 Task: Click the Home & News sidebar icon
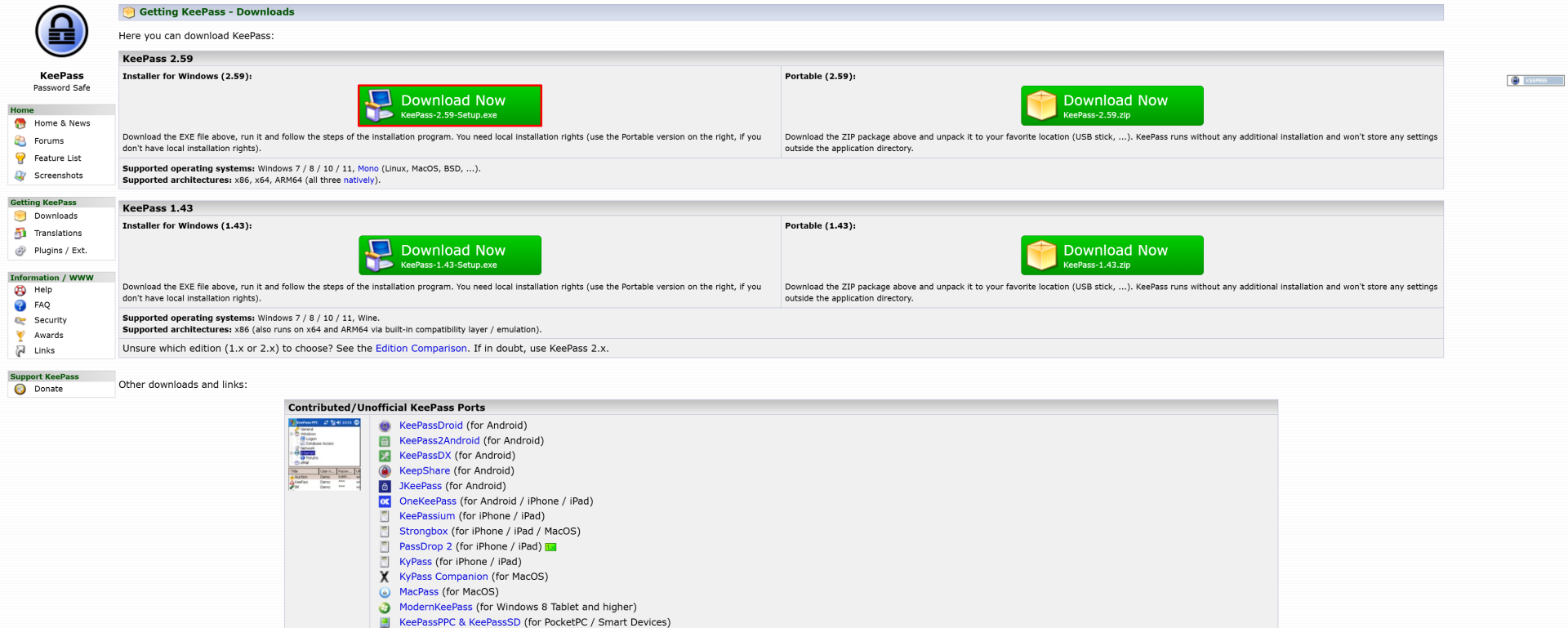[x=20, y=123]
